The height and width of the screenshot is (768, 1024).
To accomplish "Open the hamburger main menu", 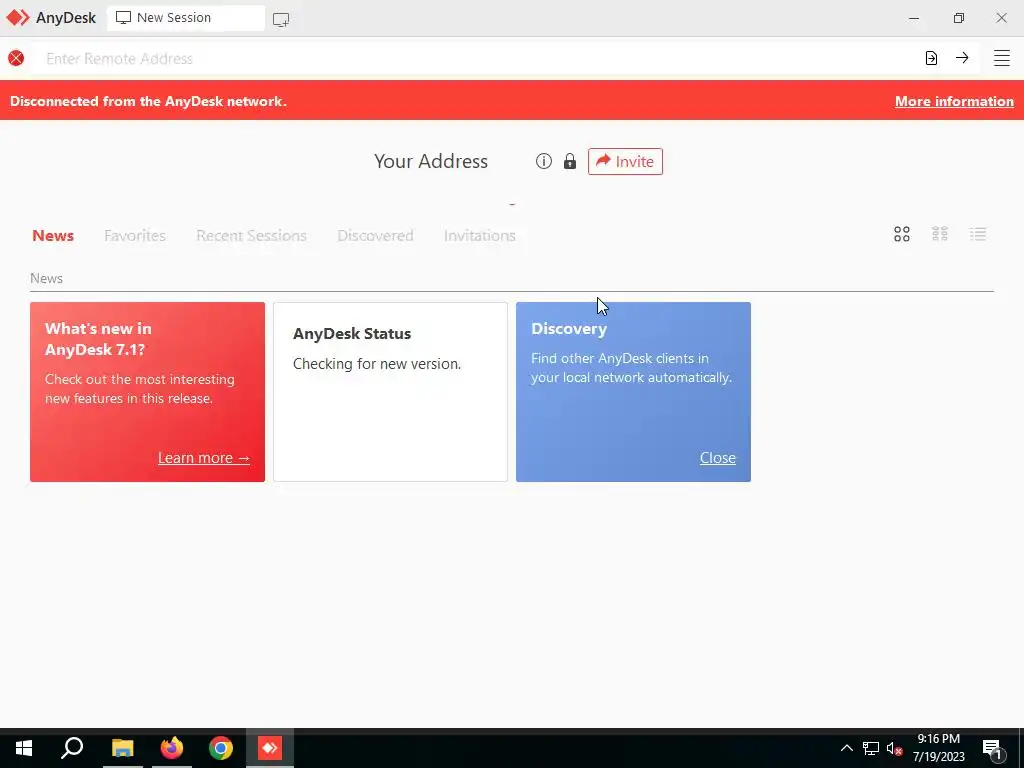I will coord(1002,58).
